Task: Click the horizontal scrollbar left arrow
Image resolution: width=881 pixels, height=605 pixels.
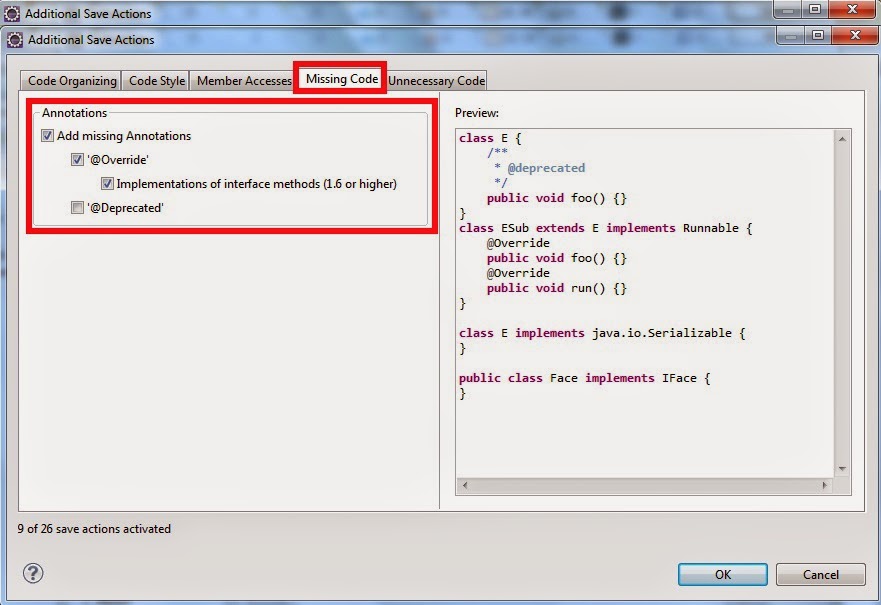Action: coord(463,485)
